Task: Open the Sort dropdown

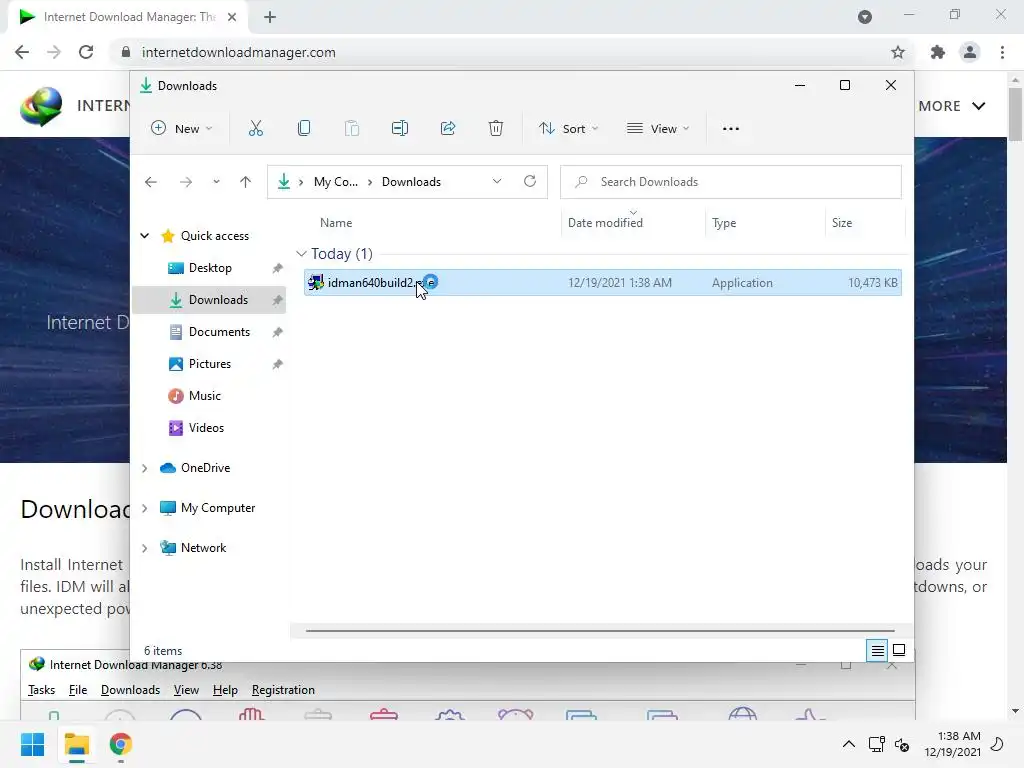Action: (x=568, y=129)
